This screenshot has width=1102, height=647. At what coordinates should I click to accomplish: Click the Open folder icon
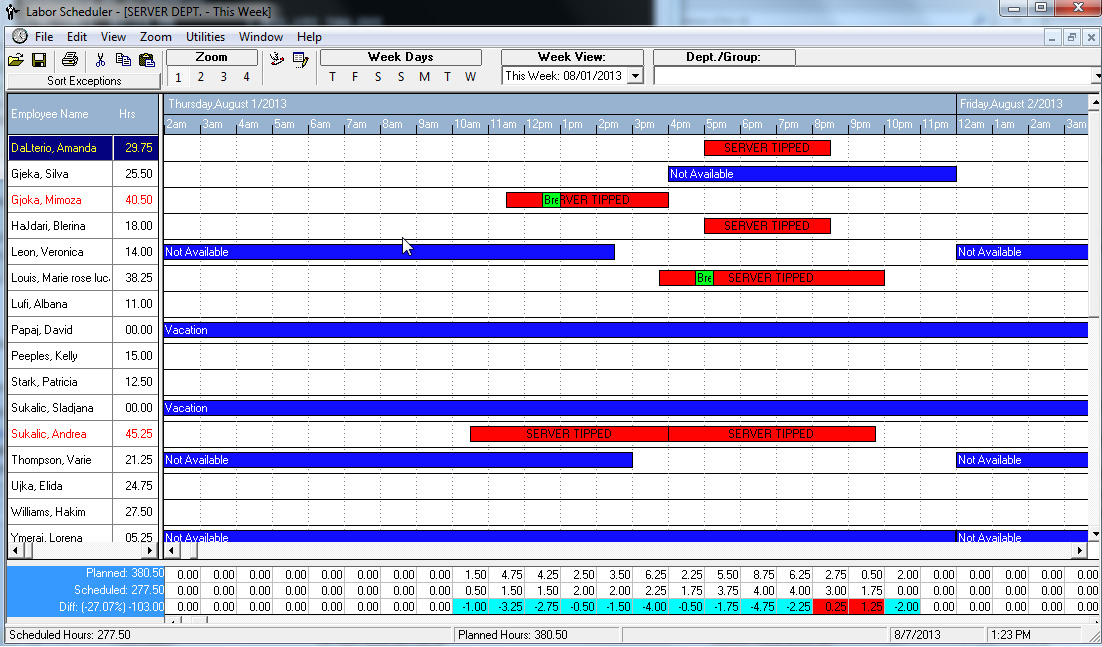pyautogui.click(x=16, y=60)
